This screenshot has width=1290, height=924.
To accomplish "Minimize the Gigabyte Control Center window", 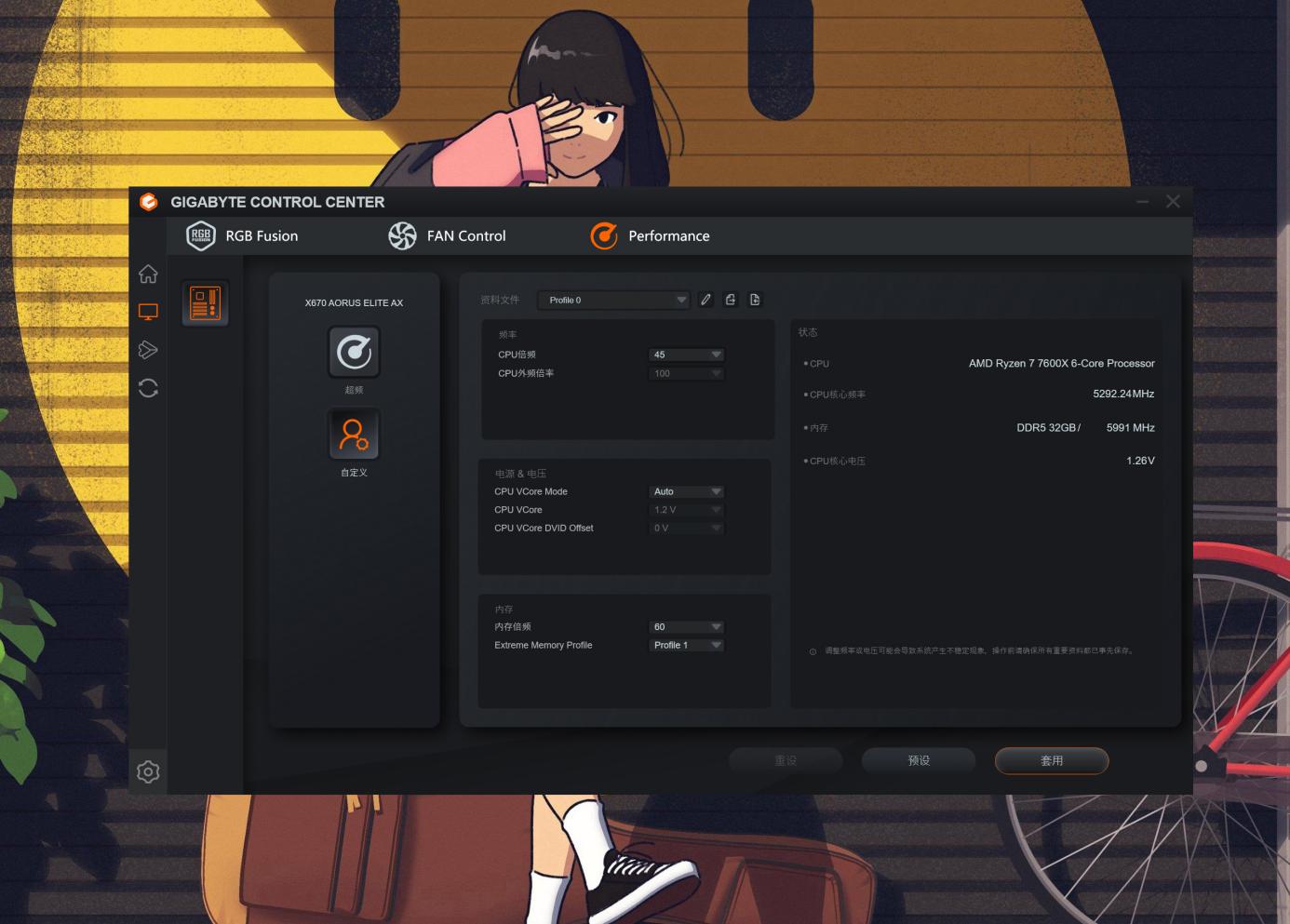I will coord(1143,201).
